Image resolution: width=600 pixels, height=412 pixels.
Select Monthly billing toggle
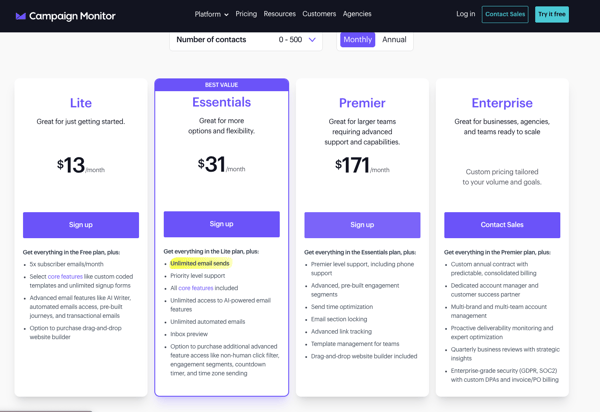tap(357, 39)
